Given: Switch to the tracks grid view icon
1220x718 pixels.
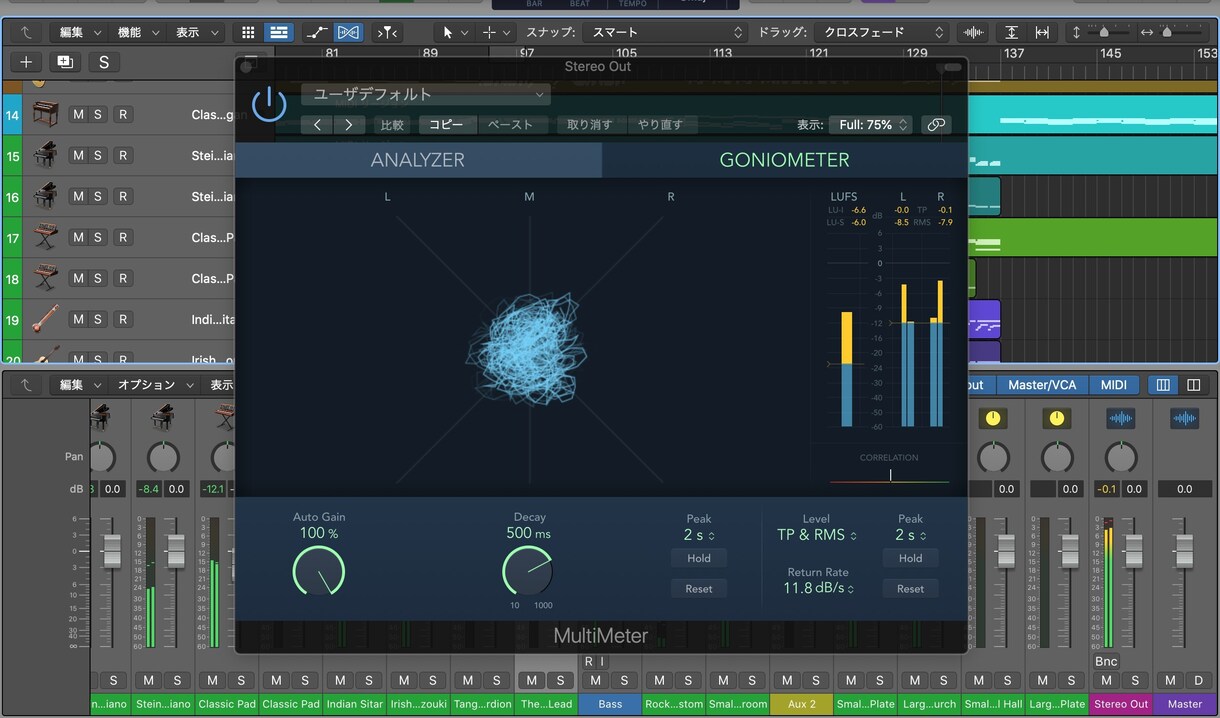Looking at the screenshot, I should click(x=248, y=33).
